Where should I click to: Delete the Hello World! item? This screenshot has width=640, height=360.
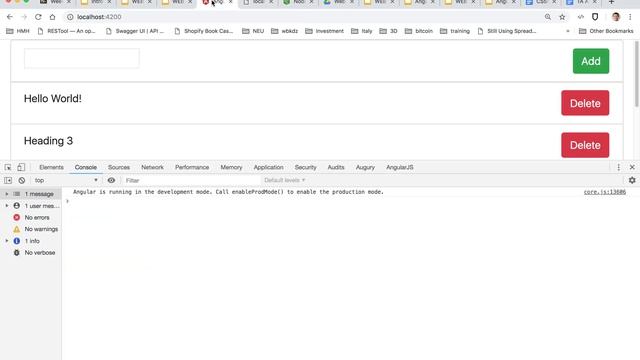click(x=585, y=103)
